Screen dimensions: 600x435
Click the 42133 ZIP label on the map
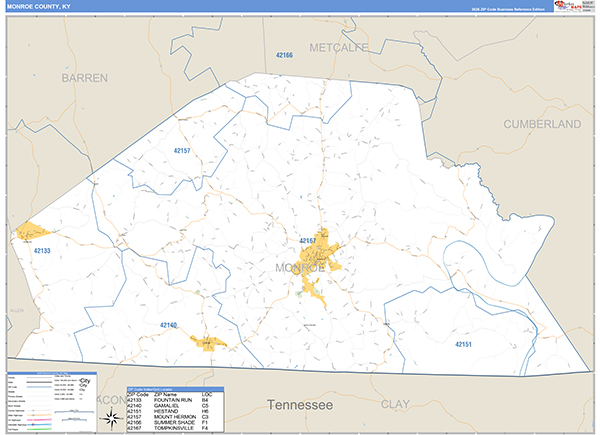tap(42, 251)
